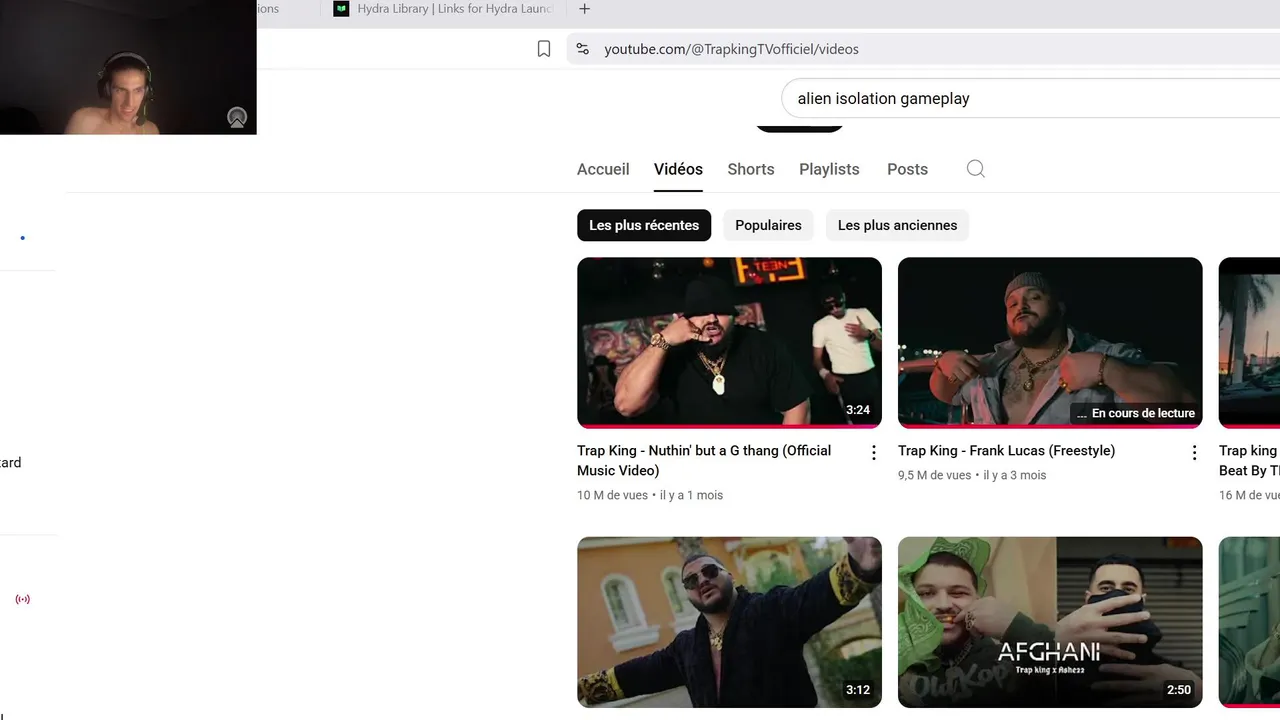Sort videos by Populaires
The width and height of the screenshot is (1280, 720).
768,225
